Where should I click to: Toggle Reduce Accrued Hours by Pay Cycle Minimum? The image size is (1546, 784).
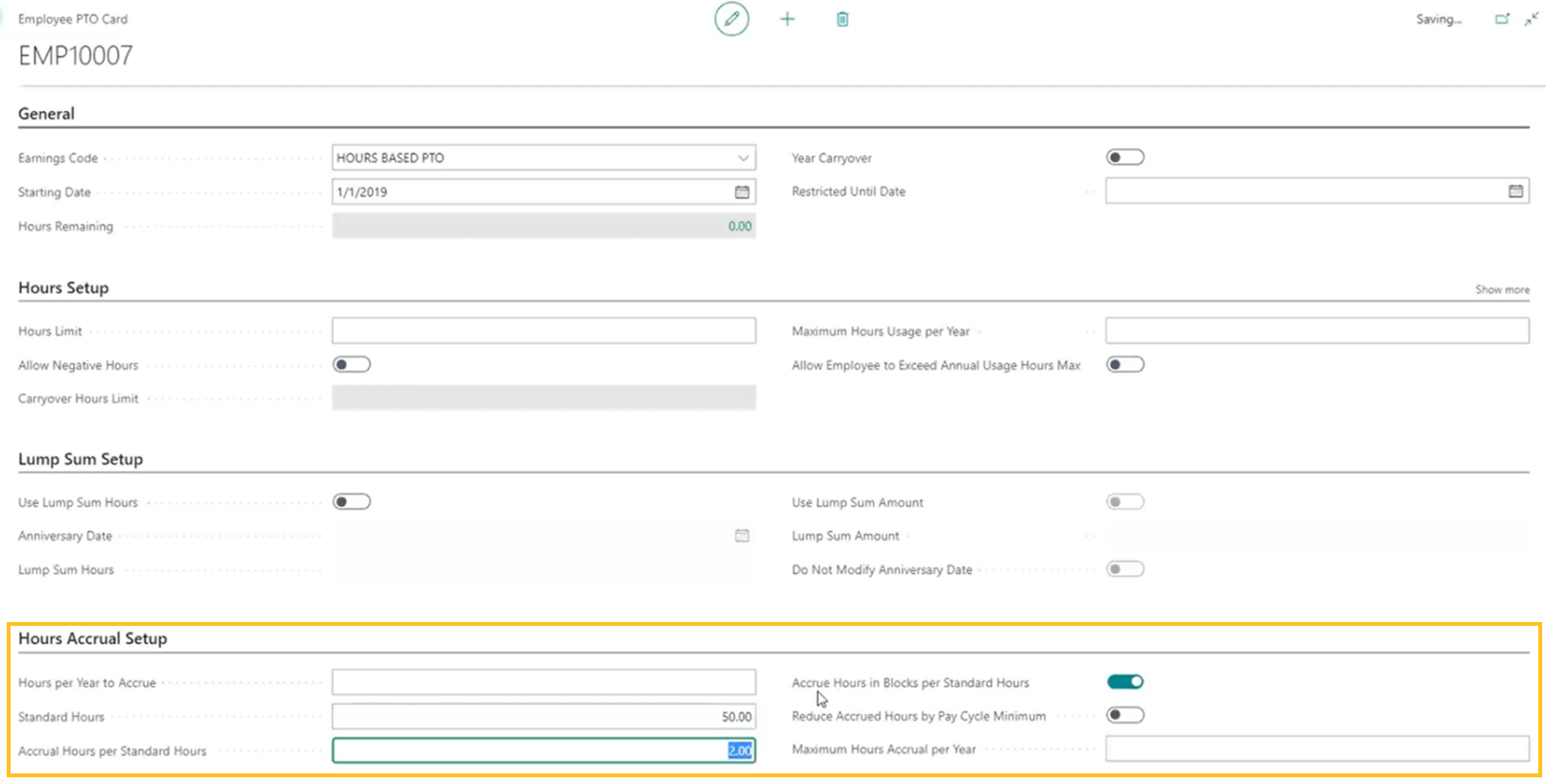tap(1125, 715)
